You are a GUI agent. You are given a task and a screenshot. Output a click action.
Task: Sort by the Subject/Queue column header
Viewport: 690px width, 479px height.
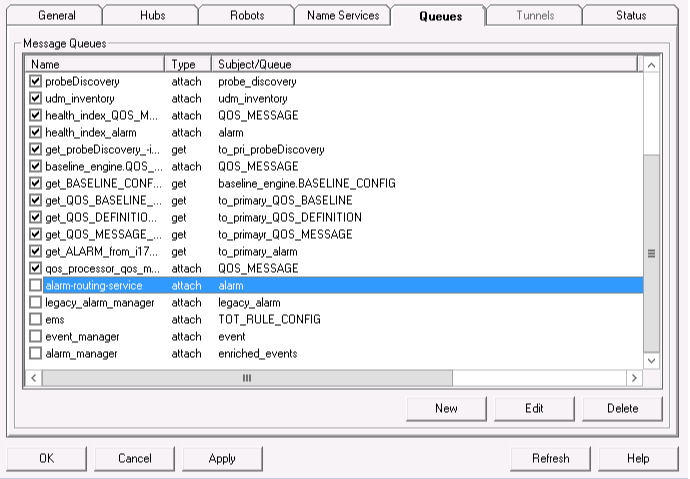[425, 64]
